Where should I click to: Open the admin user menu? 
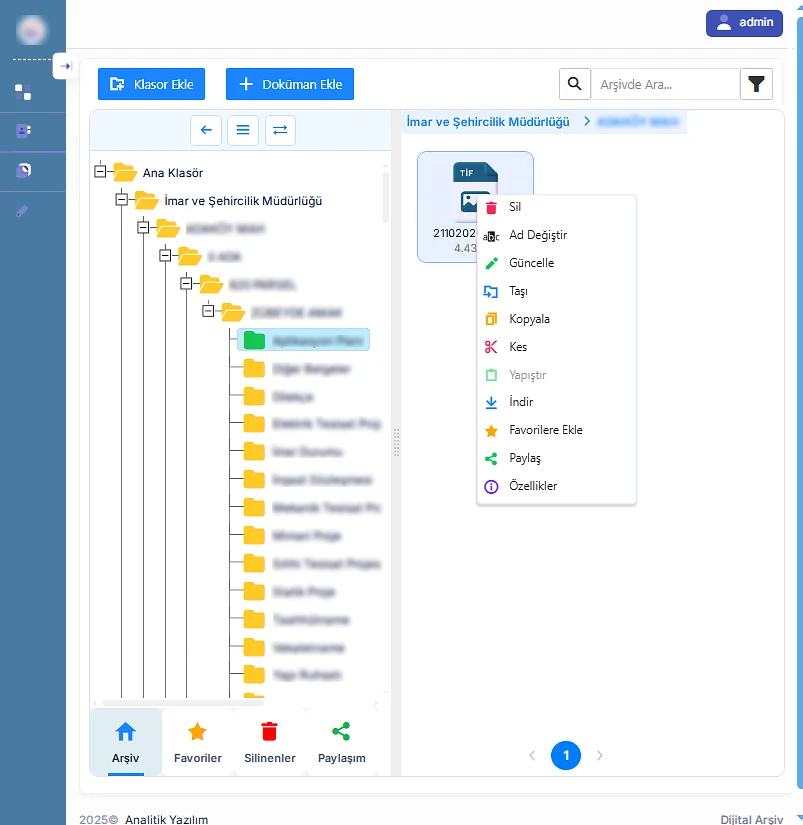pos(744,23)
